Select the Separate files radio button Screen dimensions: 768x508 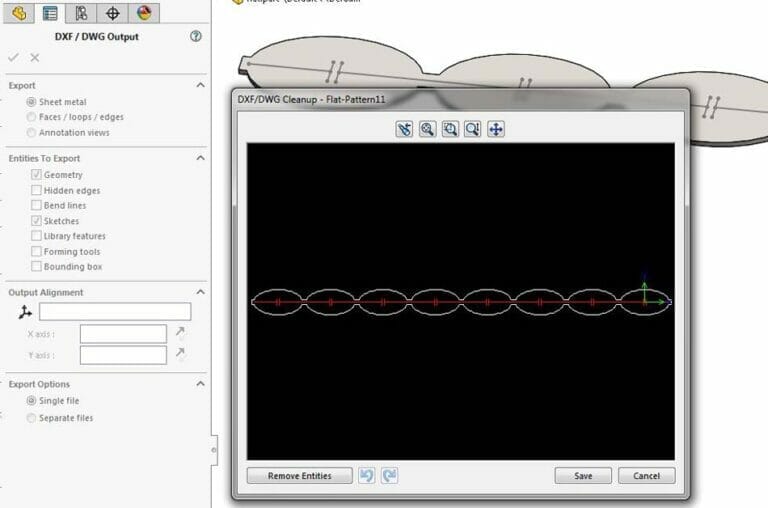coord(32,418)
